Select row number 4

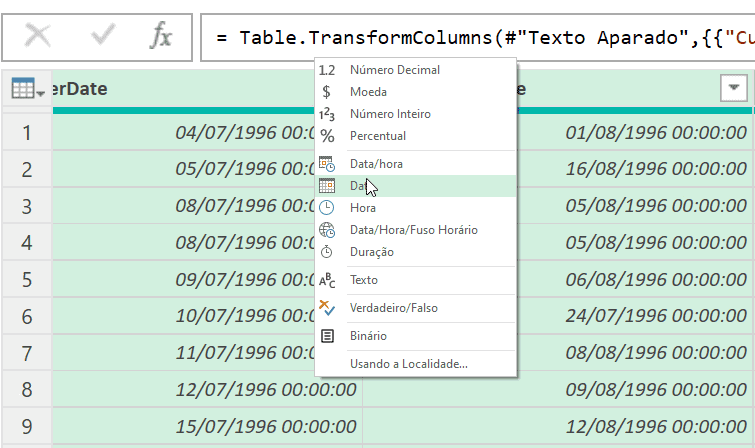pyautogui.click(x=27, y=243)
